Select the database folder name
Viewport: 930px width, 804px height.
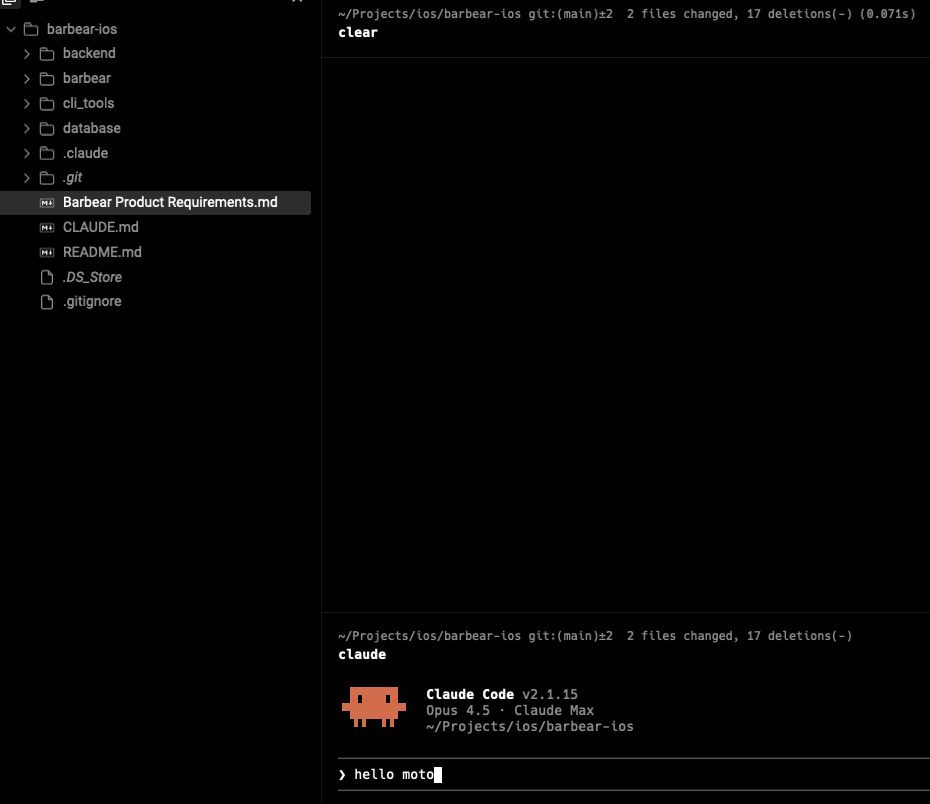tap(91, 128)
